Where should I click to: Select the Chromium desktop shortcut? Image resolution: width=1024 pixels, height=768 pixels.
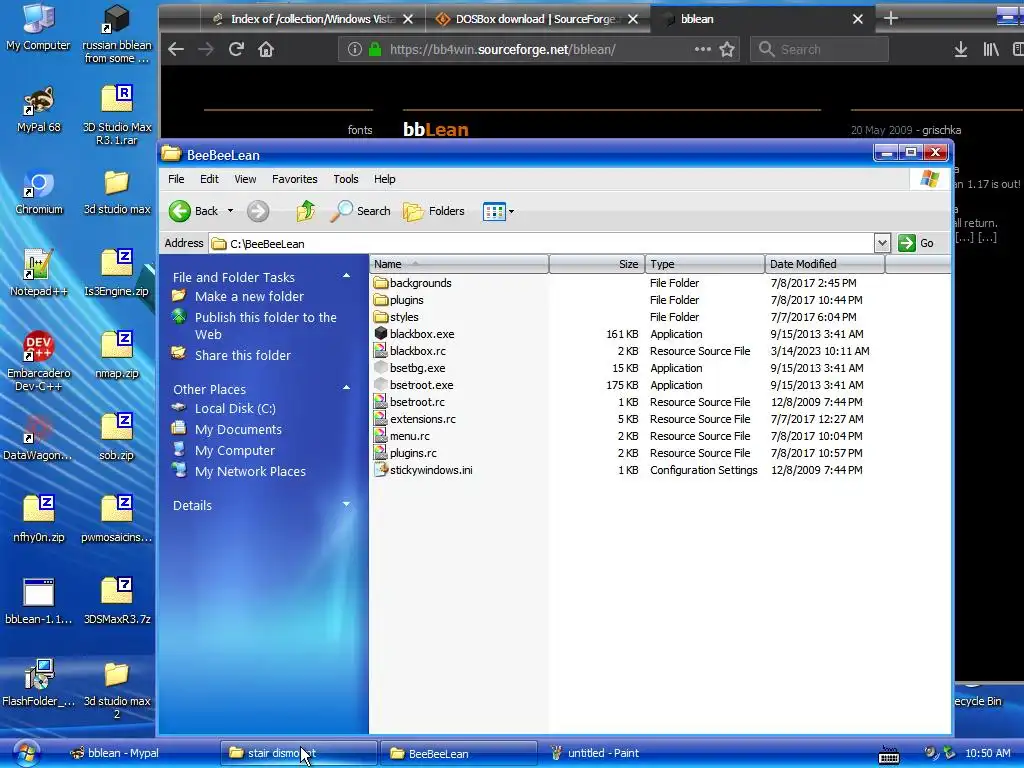39,193
